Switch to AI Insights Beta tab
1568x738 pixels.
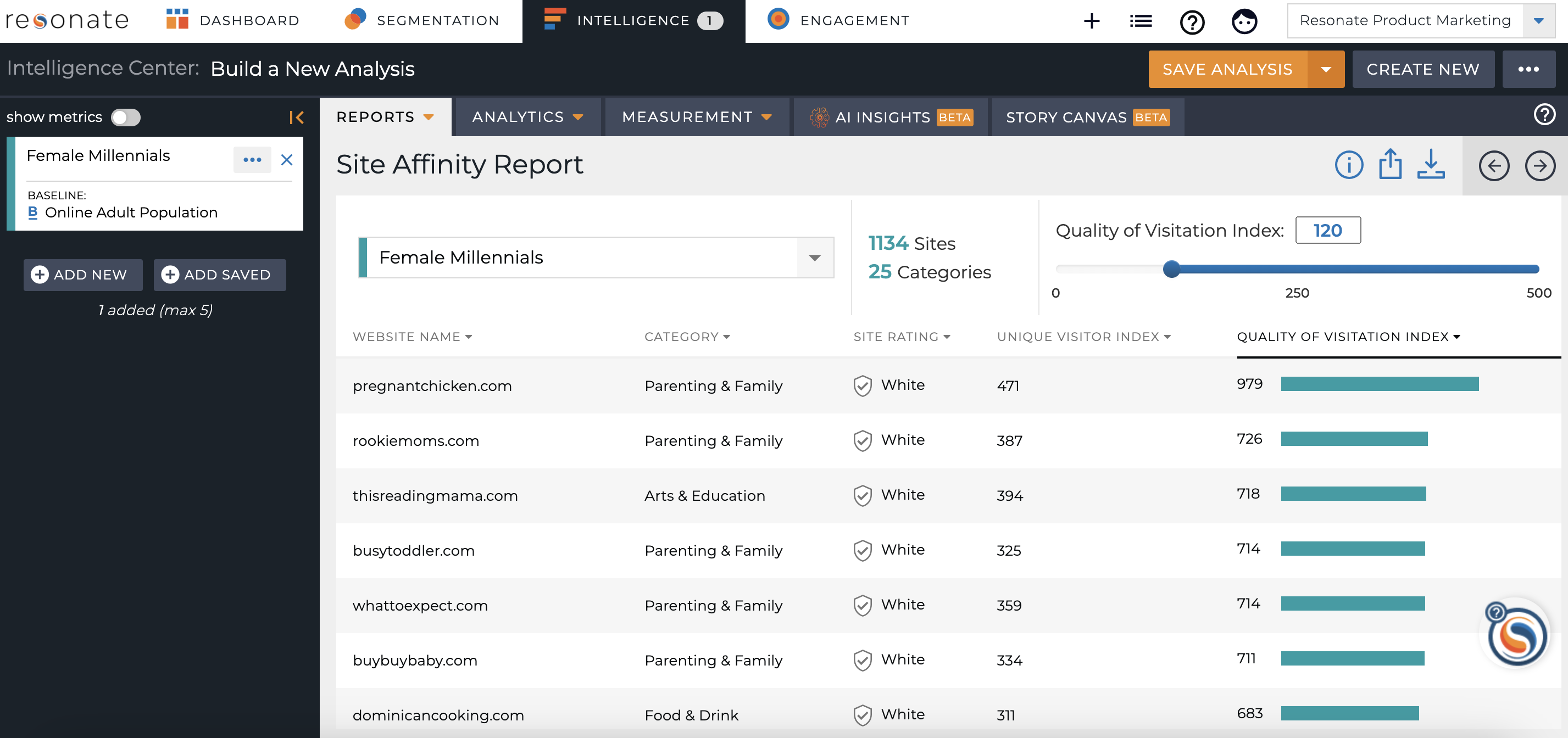click(x=891, y=117)
